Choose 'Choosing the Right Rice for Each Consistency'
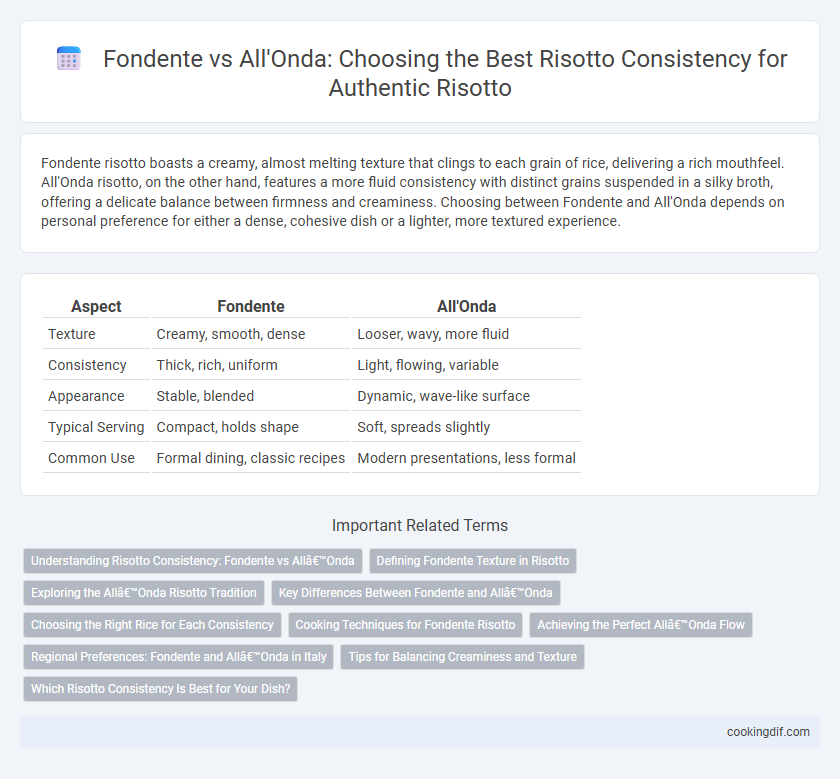The height and width of the screenshot is (779, 840). pos(153,625)
